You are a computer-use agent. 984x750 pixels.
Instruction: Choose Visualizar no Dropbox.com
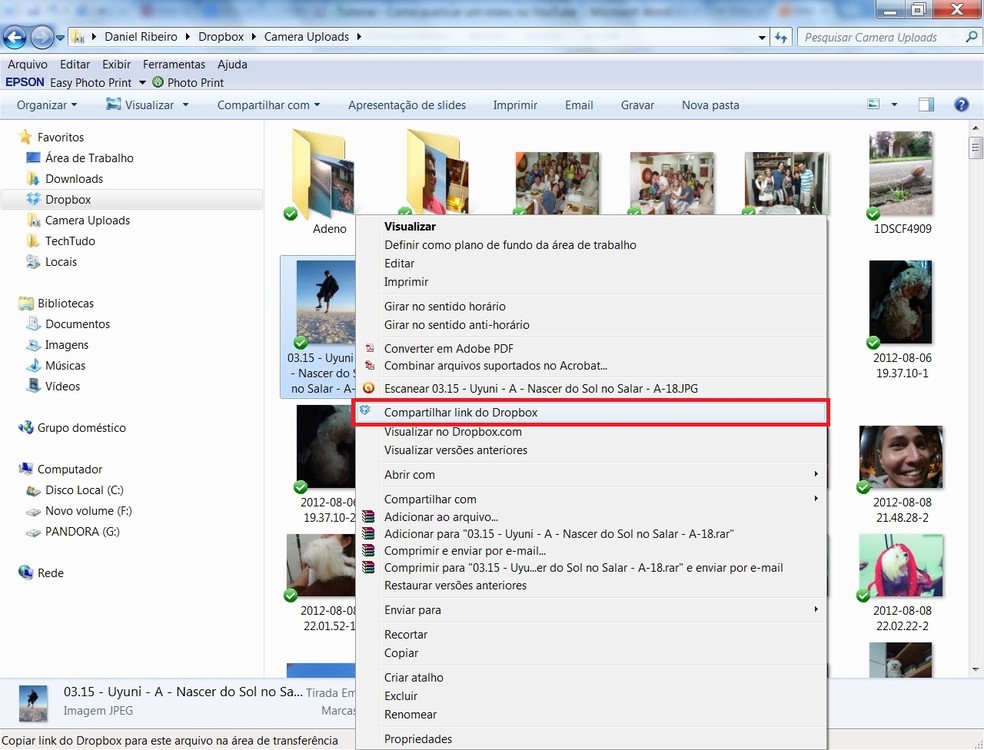click(x=452, y=432)
